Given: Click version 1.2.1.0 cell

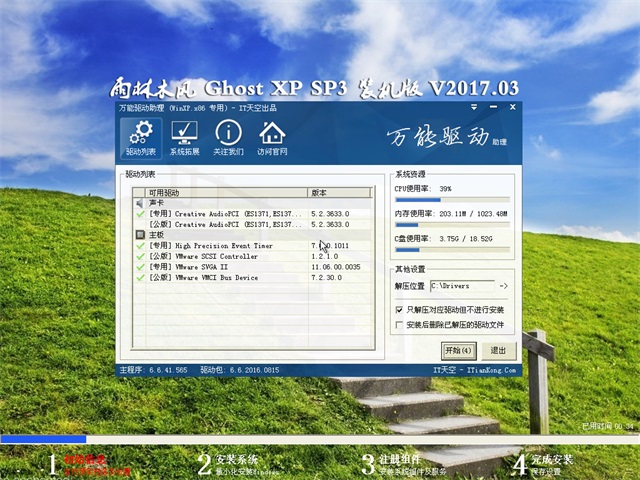Looking at the screenshot, I should tap(325, 256).
